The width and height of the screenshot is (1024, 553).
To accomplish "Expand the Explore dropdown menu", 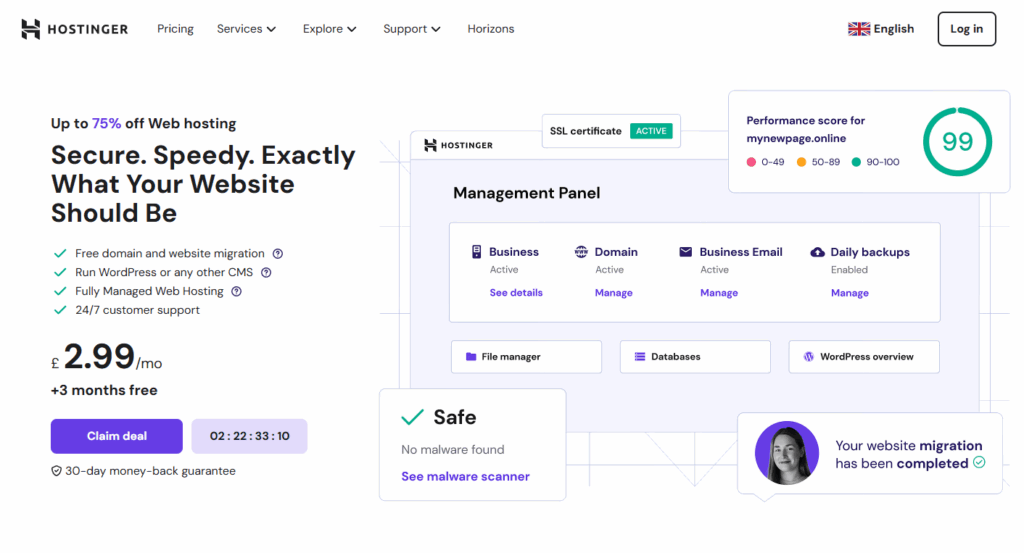I will pos(330,29).
